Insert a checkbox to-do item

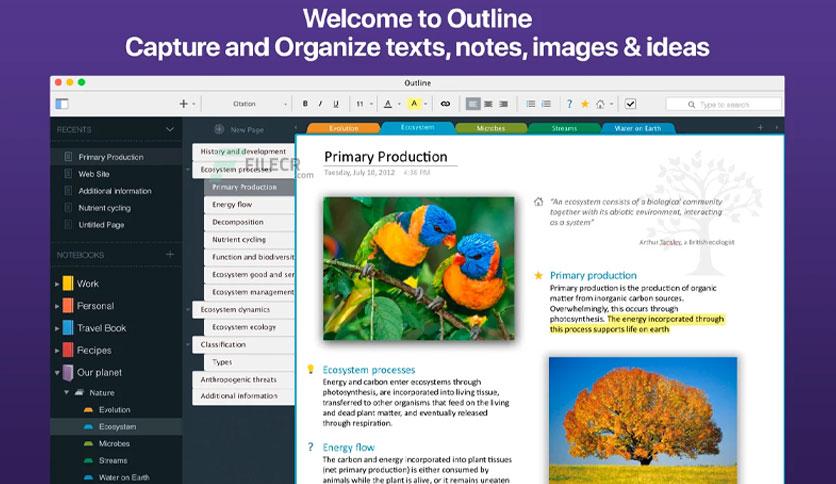630,104
